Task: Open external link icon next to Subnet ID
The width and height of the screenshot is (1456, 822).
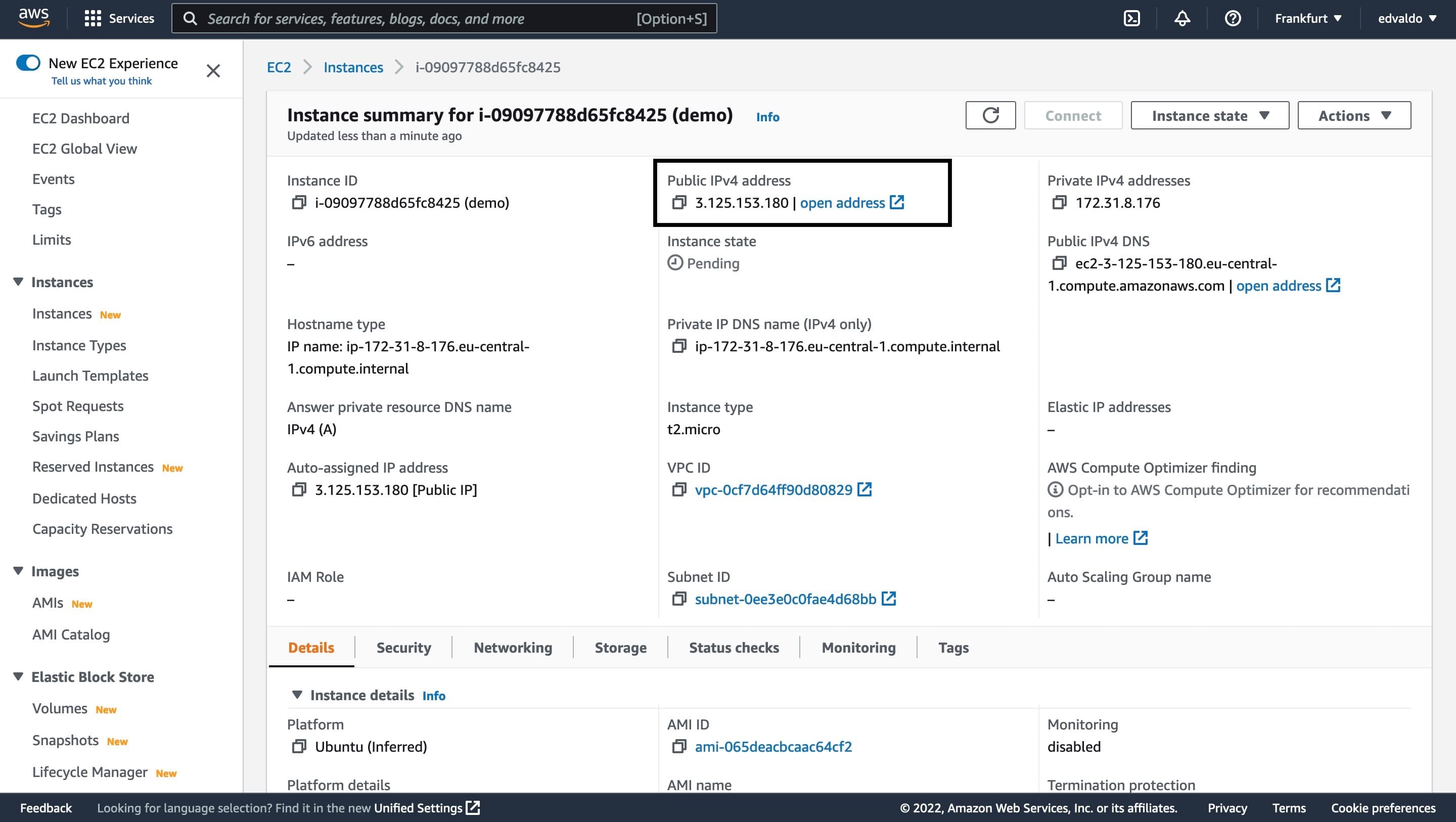Action: click(889, 598)
